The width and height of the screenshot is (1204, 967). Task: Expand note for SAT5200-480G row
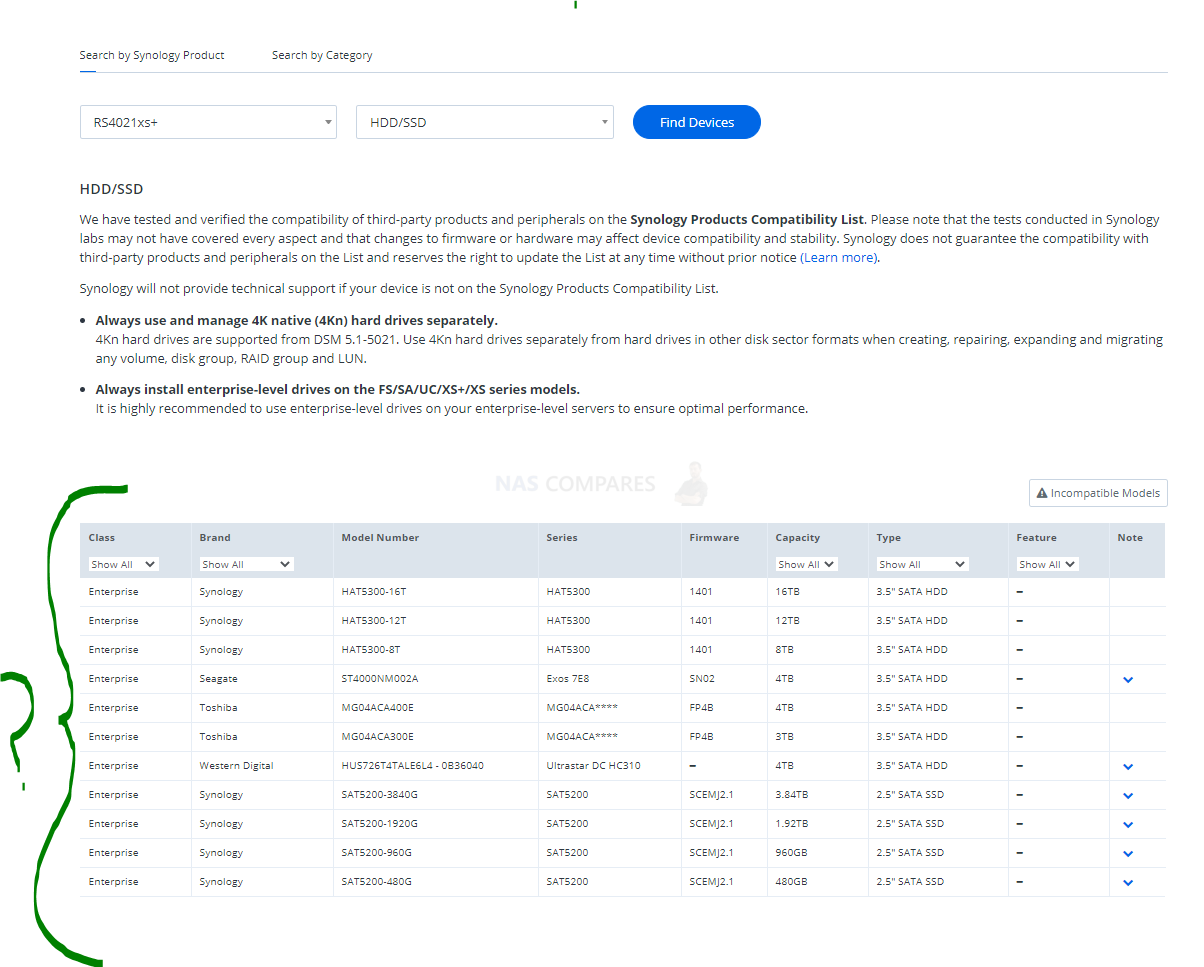[x=1128, y=882]
